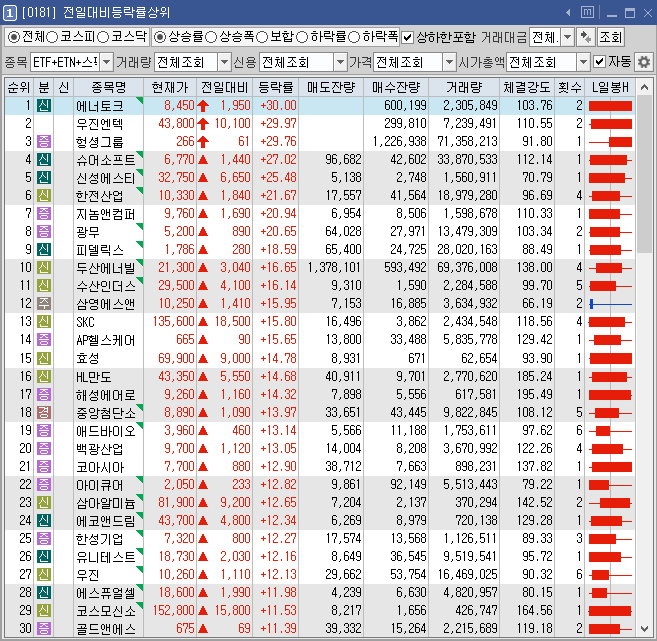Screen dimensions: 657x641
Task: Click the 증 badge for 형성그룹
Action: 44,142
